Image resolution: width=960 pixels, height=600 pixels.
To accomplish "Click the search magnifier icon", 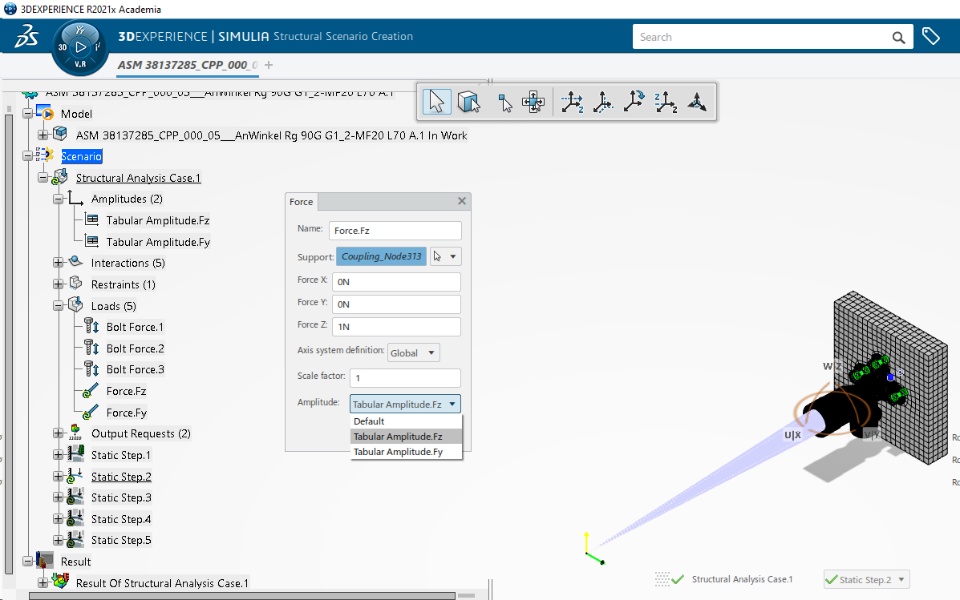I will [x=898, y=37].
